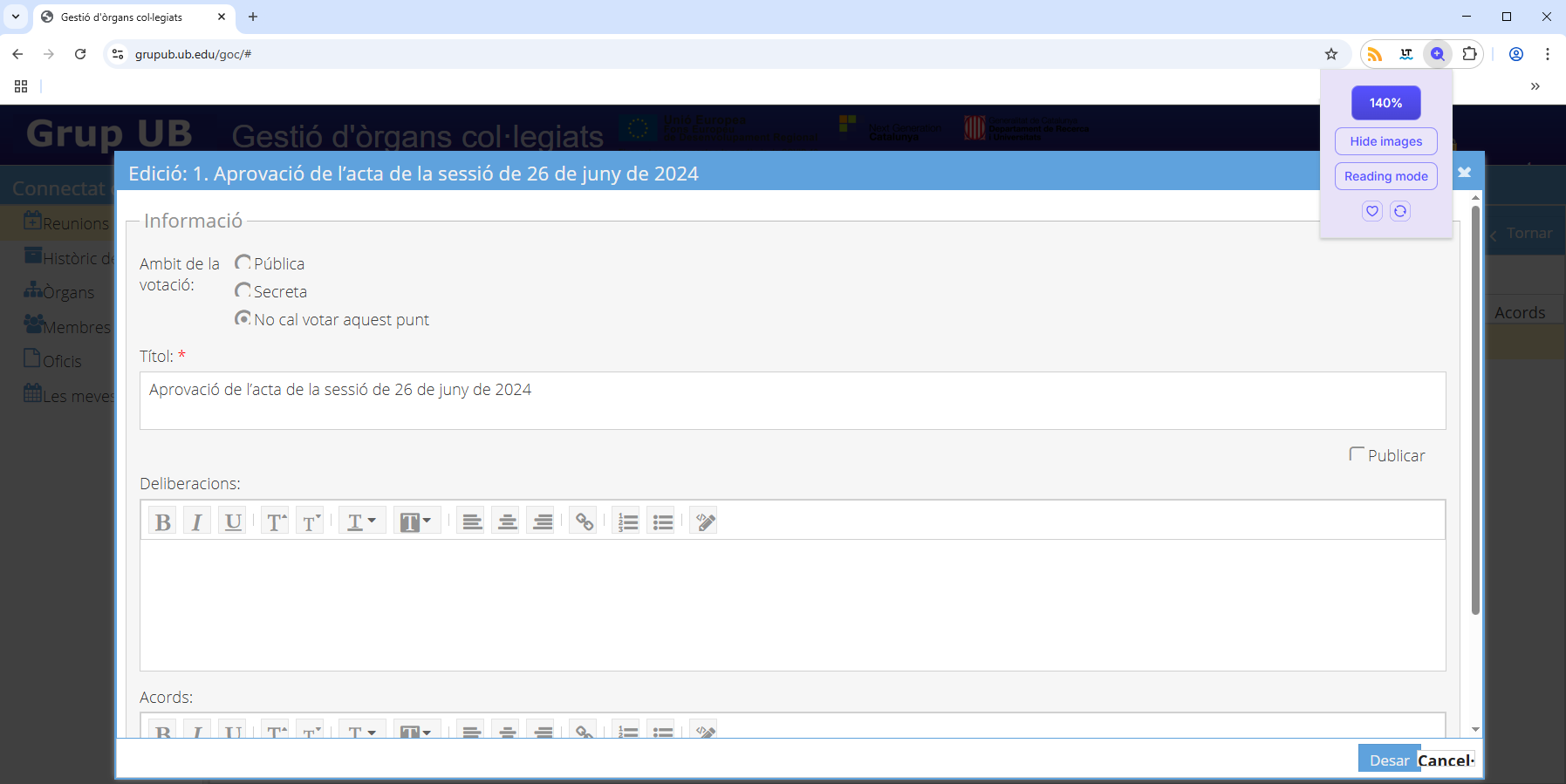
Task: Toggle bold in the Deliberacions editor toolbar
Action: tap(162, 522)
